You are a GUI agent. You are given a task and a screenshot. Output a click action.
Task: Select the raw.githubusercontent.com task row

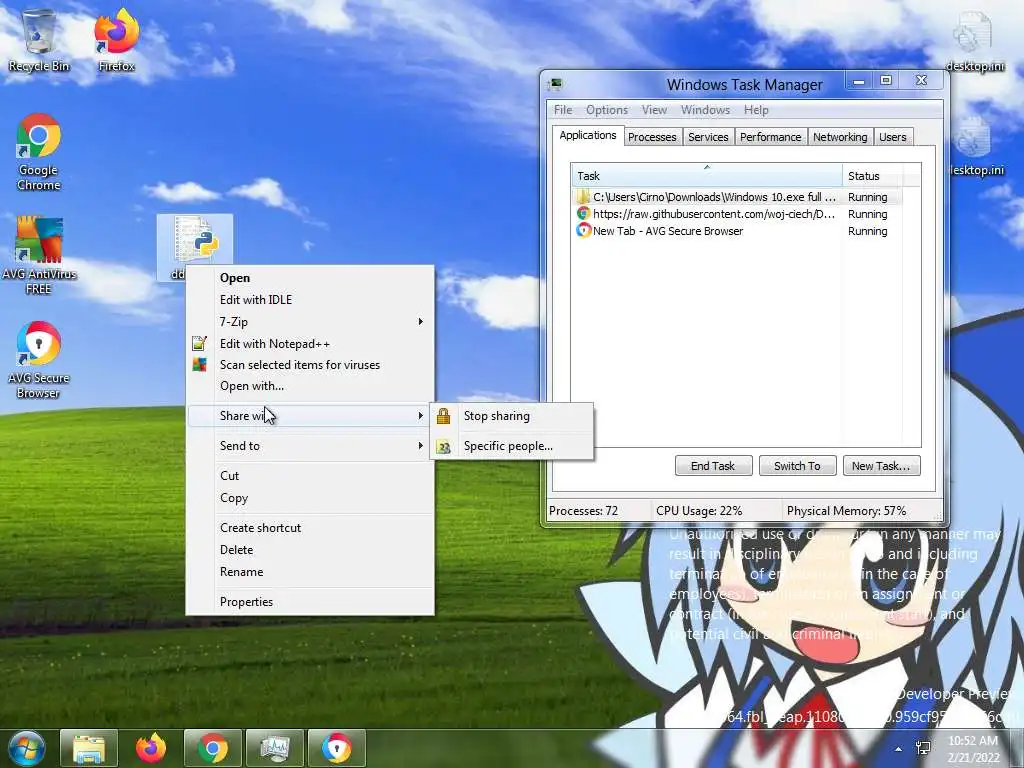coord(738,214)
